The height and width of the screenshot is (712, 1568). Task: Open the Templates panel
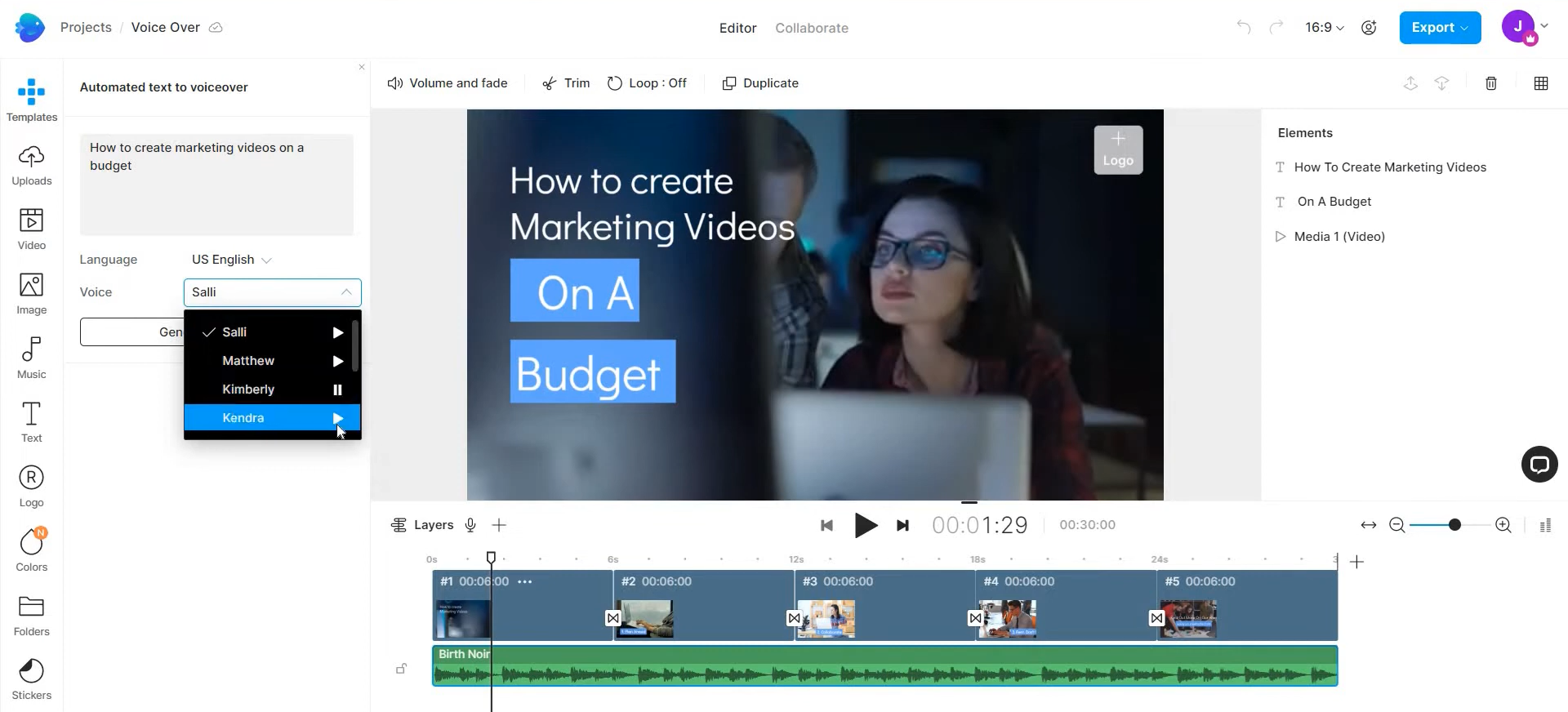[32, 100]
